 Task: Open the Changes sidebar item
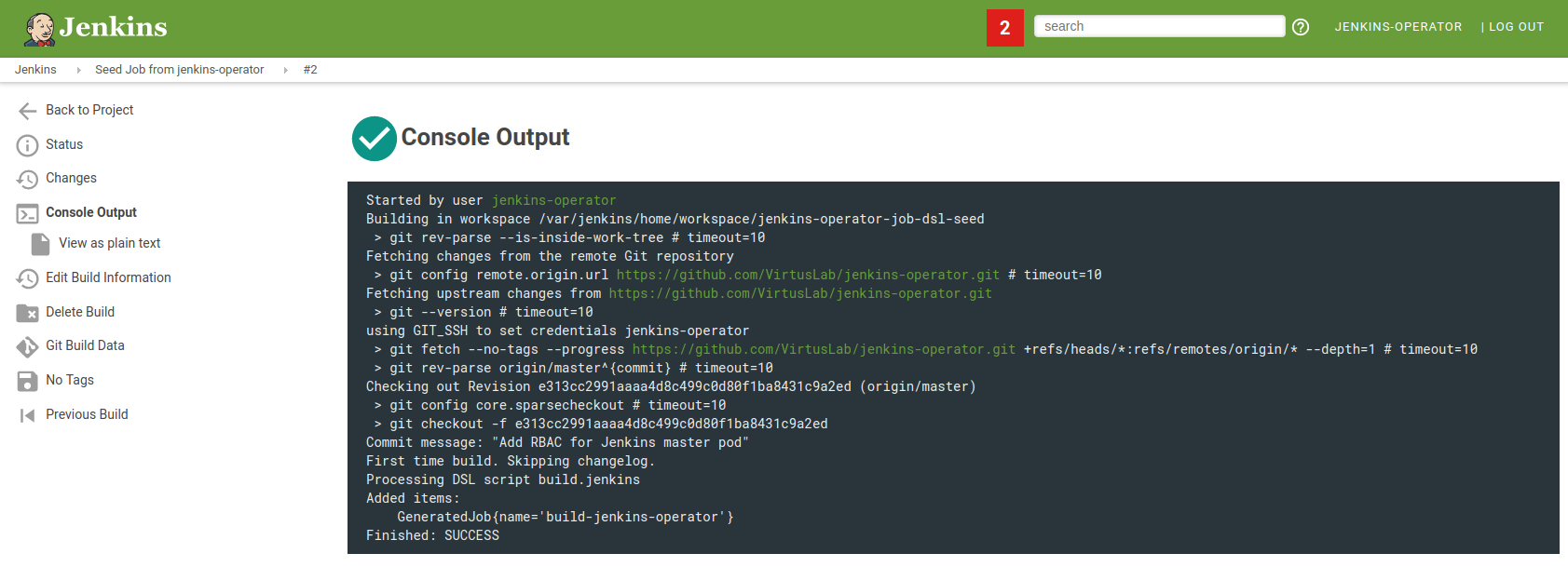pos(71,178)
